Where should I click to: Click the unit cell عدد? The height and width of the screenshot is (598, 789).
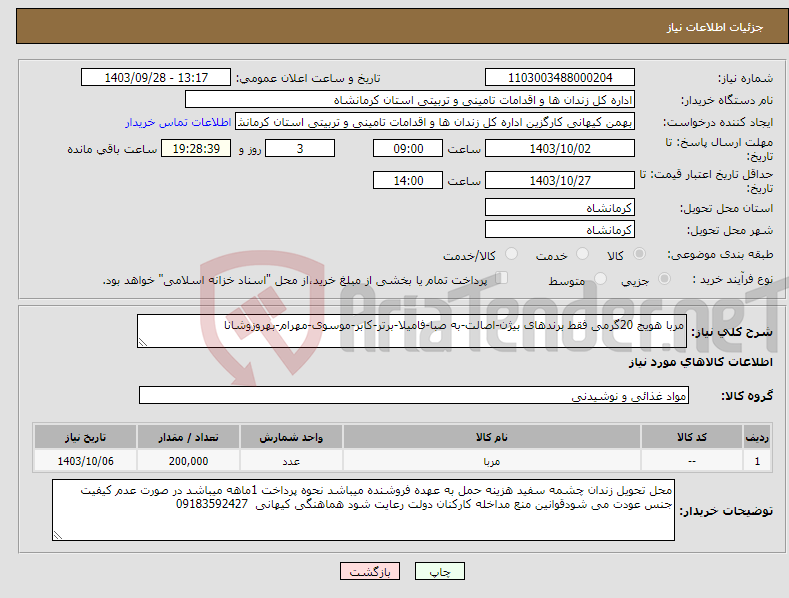click(291, 461)
